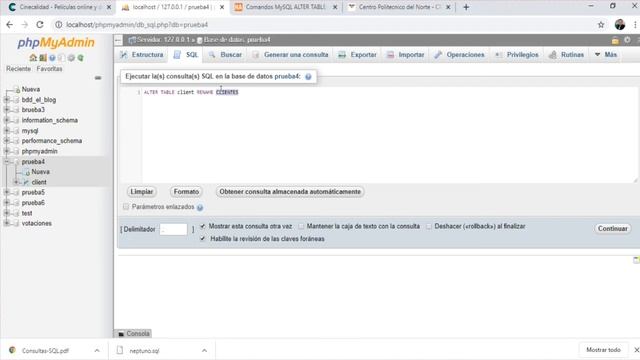Select test database in tree
640x360 pixels.
click(x=27, y=213)
